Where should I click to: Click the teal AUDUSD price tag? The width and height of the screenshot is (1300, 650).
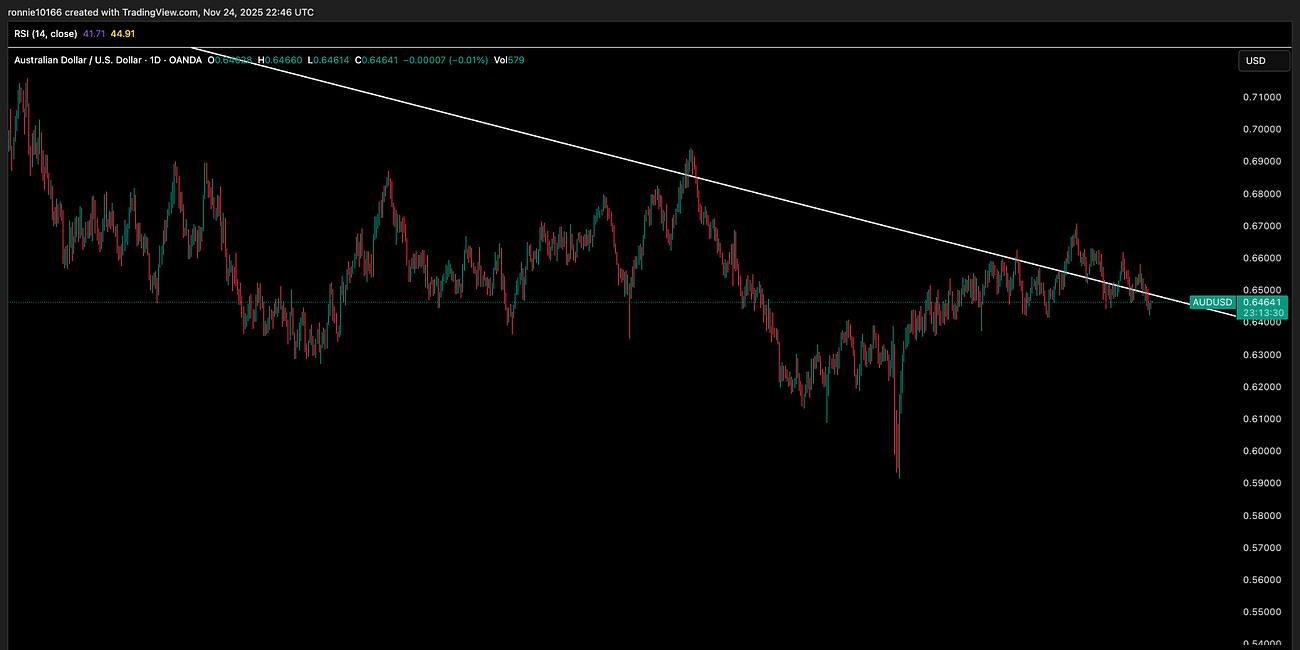[1261, 302]
